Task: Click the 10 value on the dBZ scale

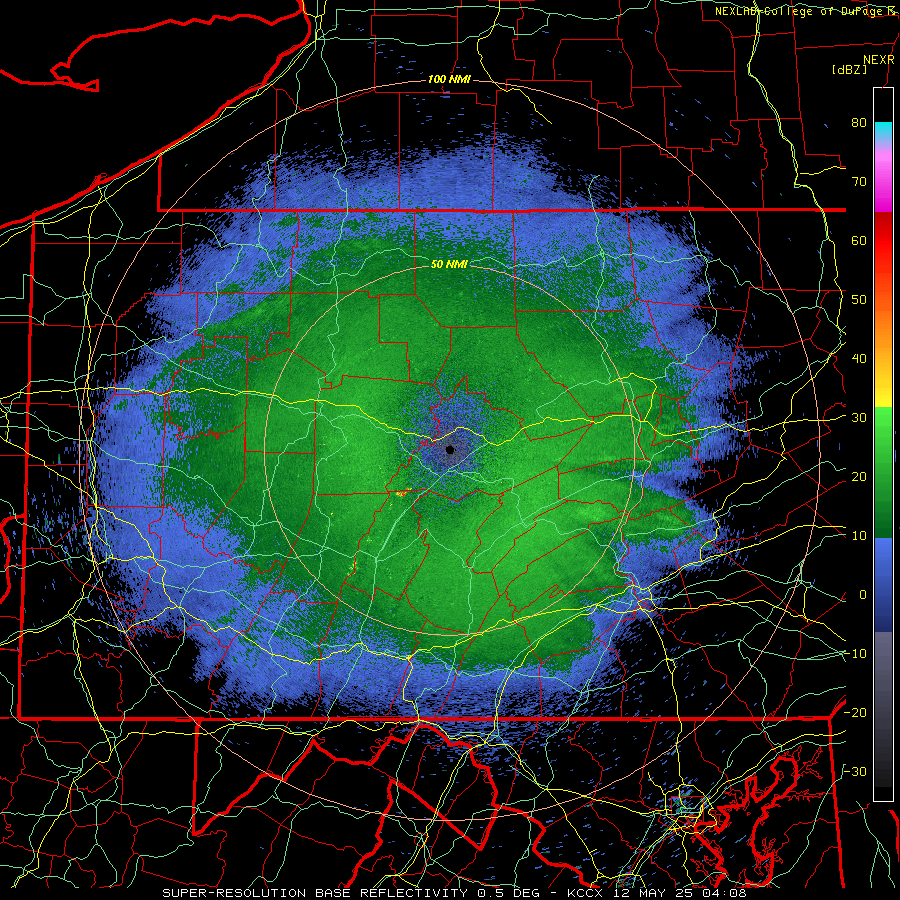Action: coord(859,536)
